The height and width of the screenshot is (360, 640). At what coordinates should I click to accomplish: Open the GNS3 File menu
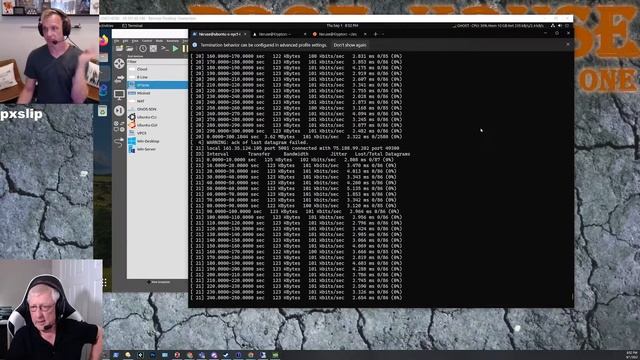[117, 41]
